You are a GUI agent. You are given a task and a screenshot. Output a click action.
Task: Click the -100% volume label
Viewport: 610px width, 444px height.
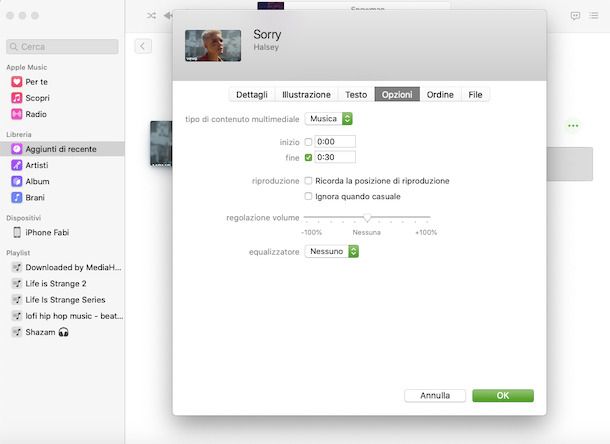pos(311,232)
